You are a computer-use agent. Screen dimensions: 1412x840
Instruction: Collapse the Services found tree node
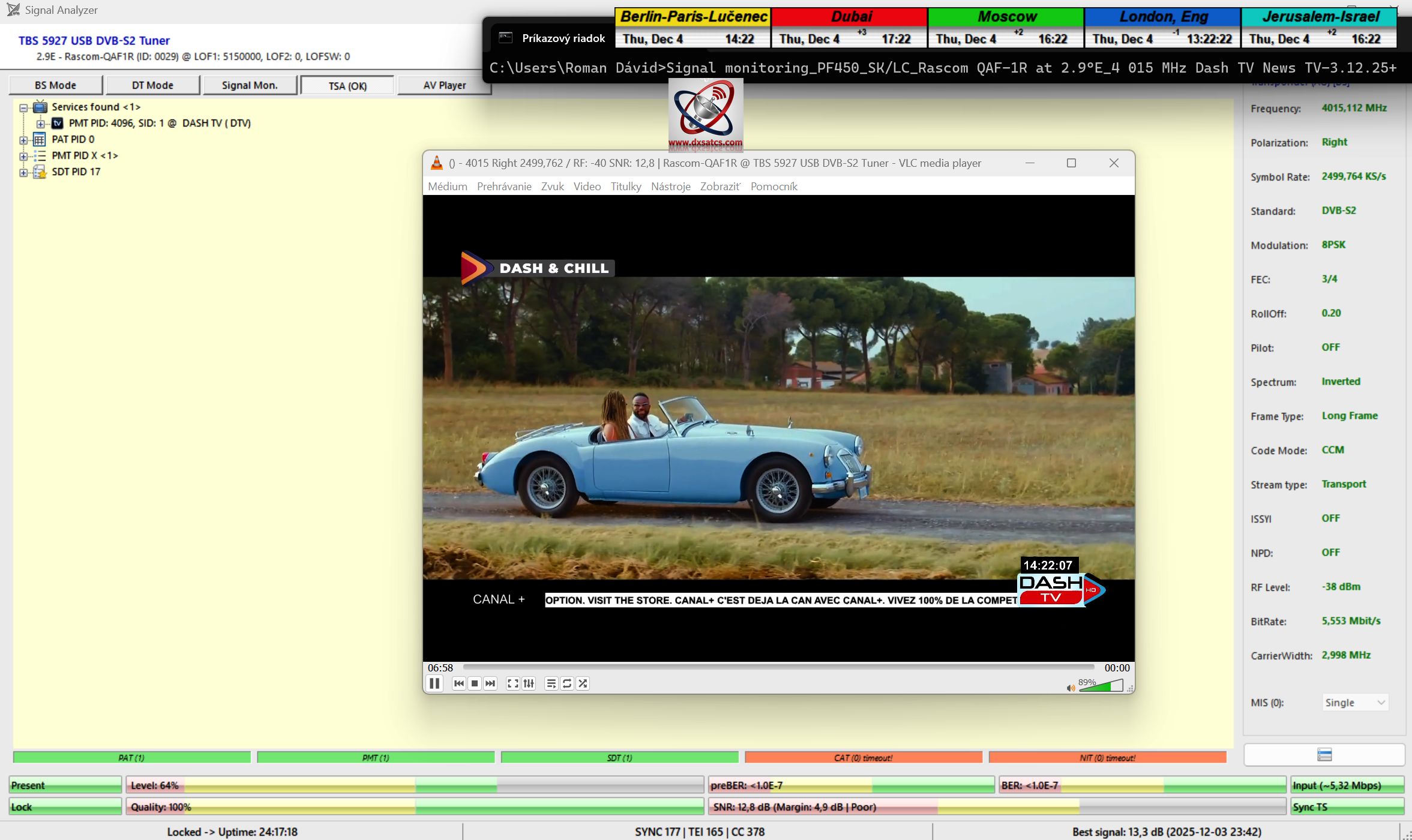(x=23, y=108)
